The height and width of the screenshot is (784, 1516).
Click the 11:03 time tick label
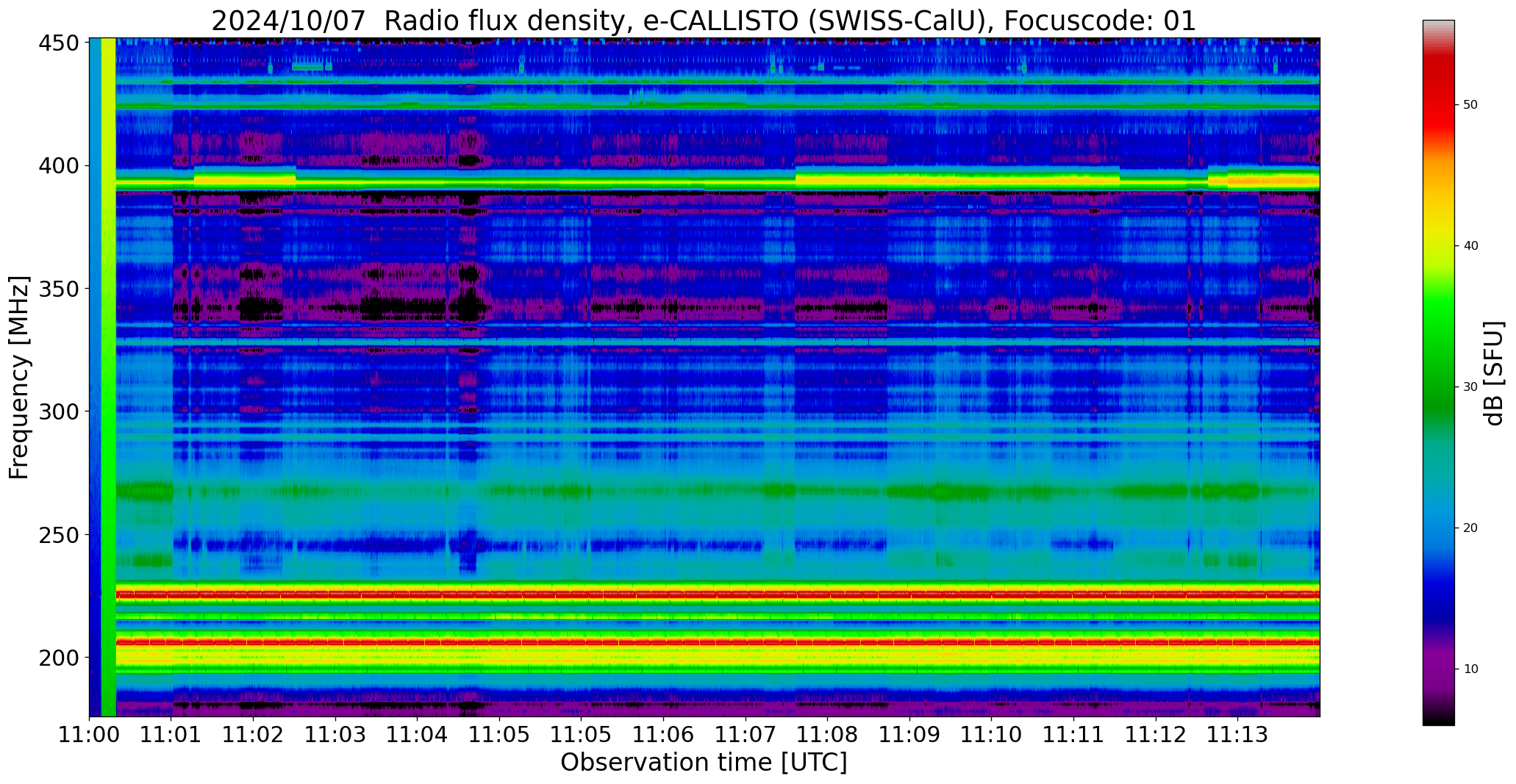tap(335, 735)
